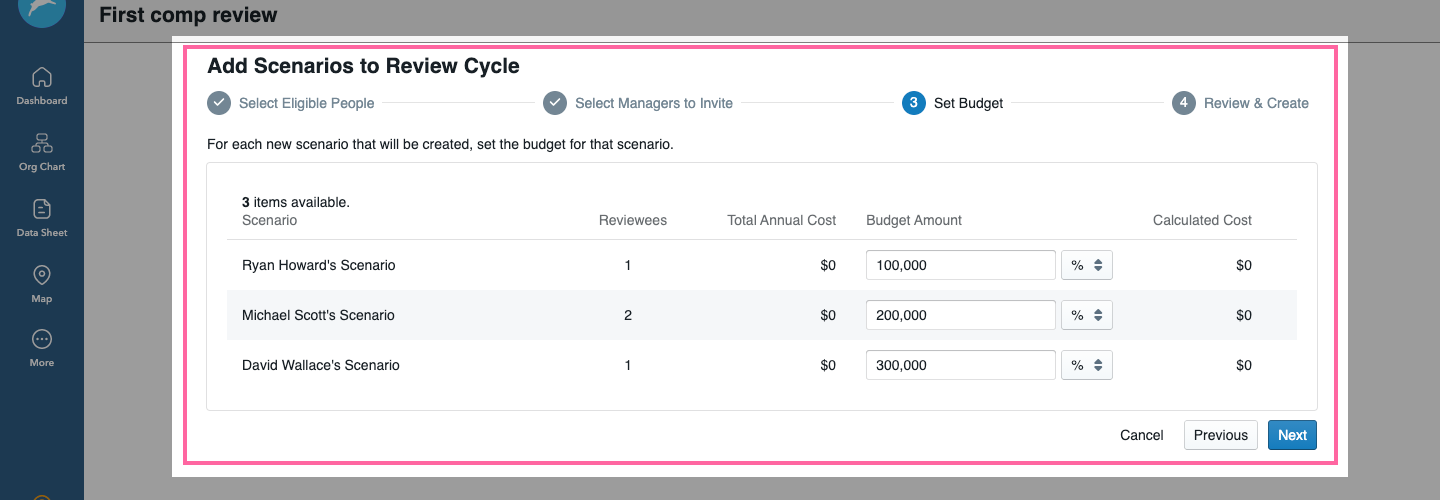Viewport: 1440px width, 500px height.
Task: Focus David Wallace's budget amount field
Action: [961, 365]
